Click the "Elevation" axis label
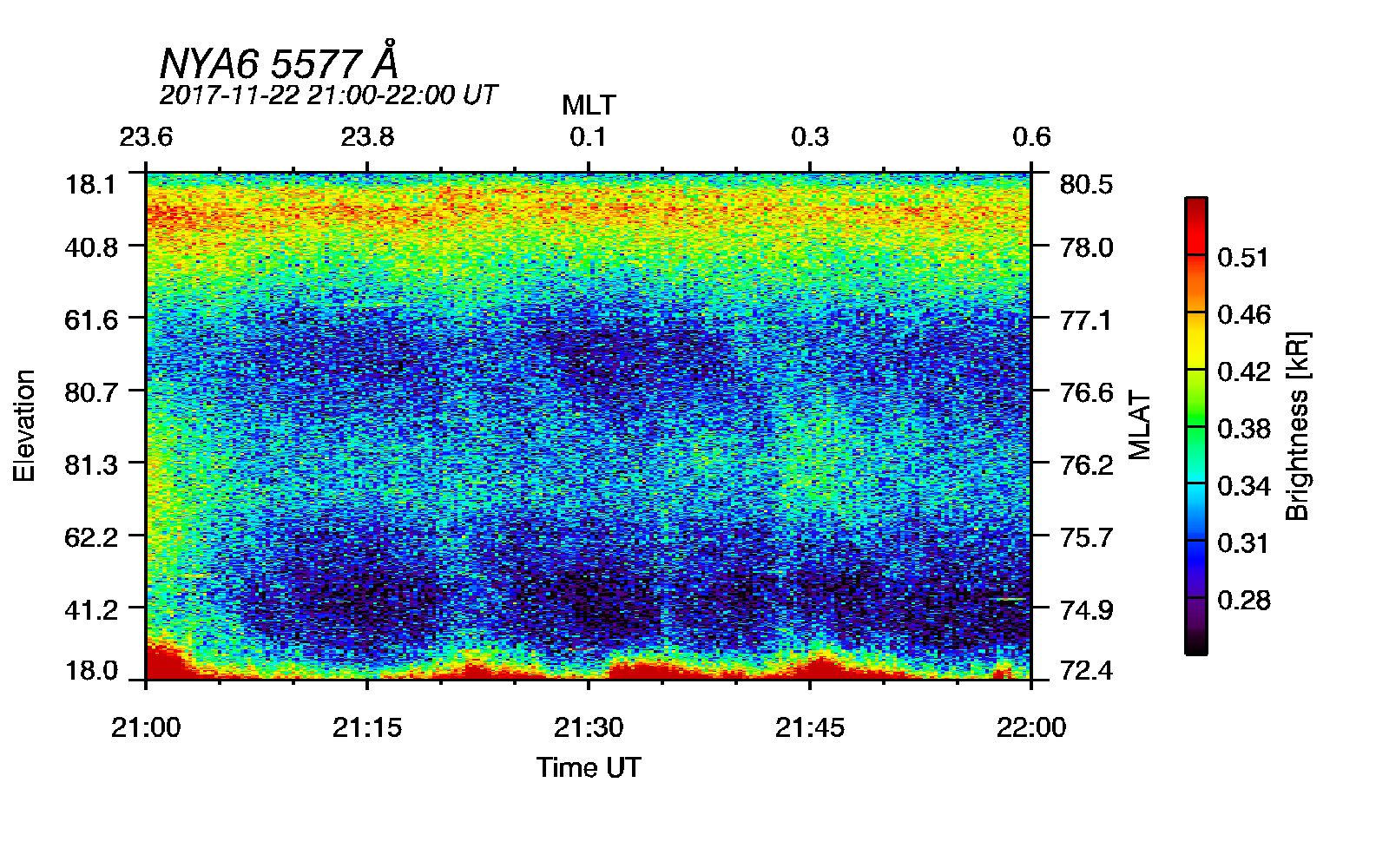This screenshot has width=1389, height=868. click(24, 425)
